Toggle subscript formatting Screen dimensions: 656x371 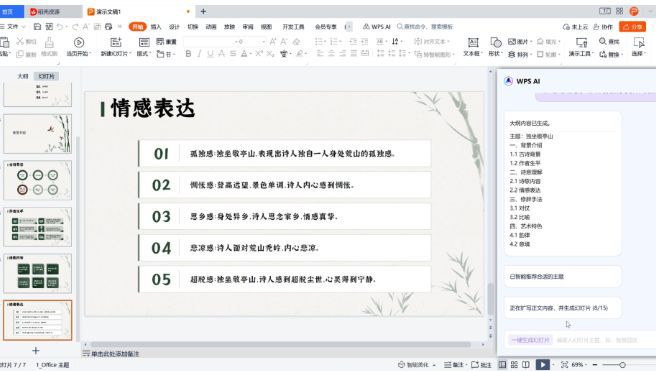(270, 54)
